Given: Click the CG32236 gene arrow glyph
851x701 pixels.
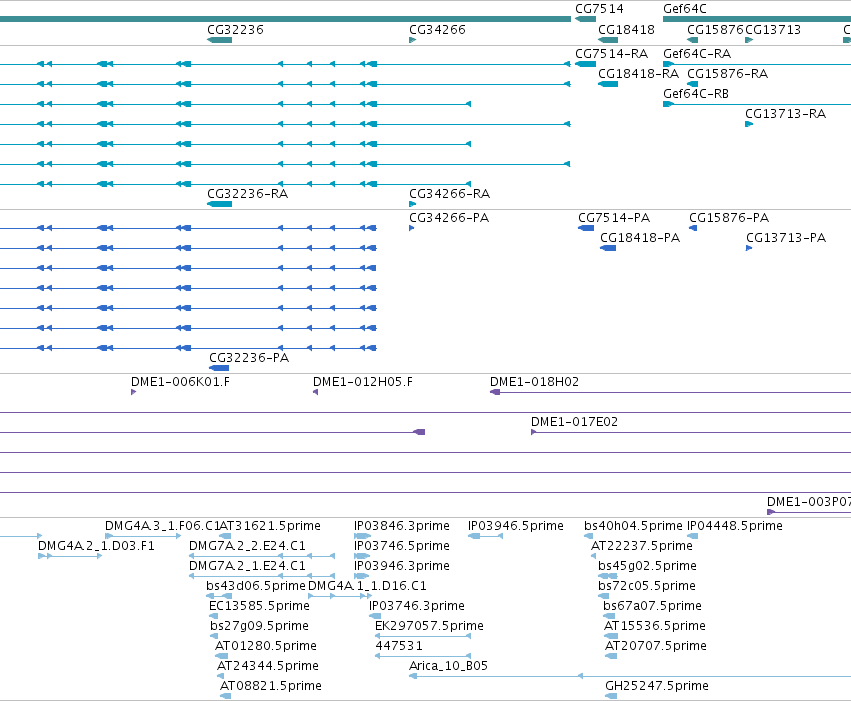Looking at the screenshot, I should (x=219, y=40).
